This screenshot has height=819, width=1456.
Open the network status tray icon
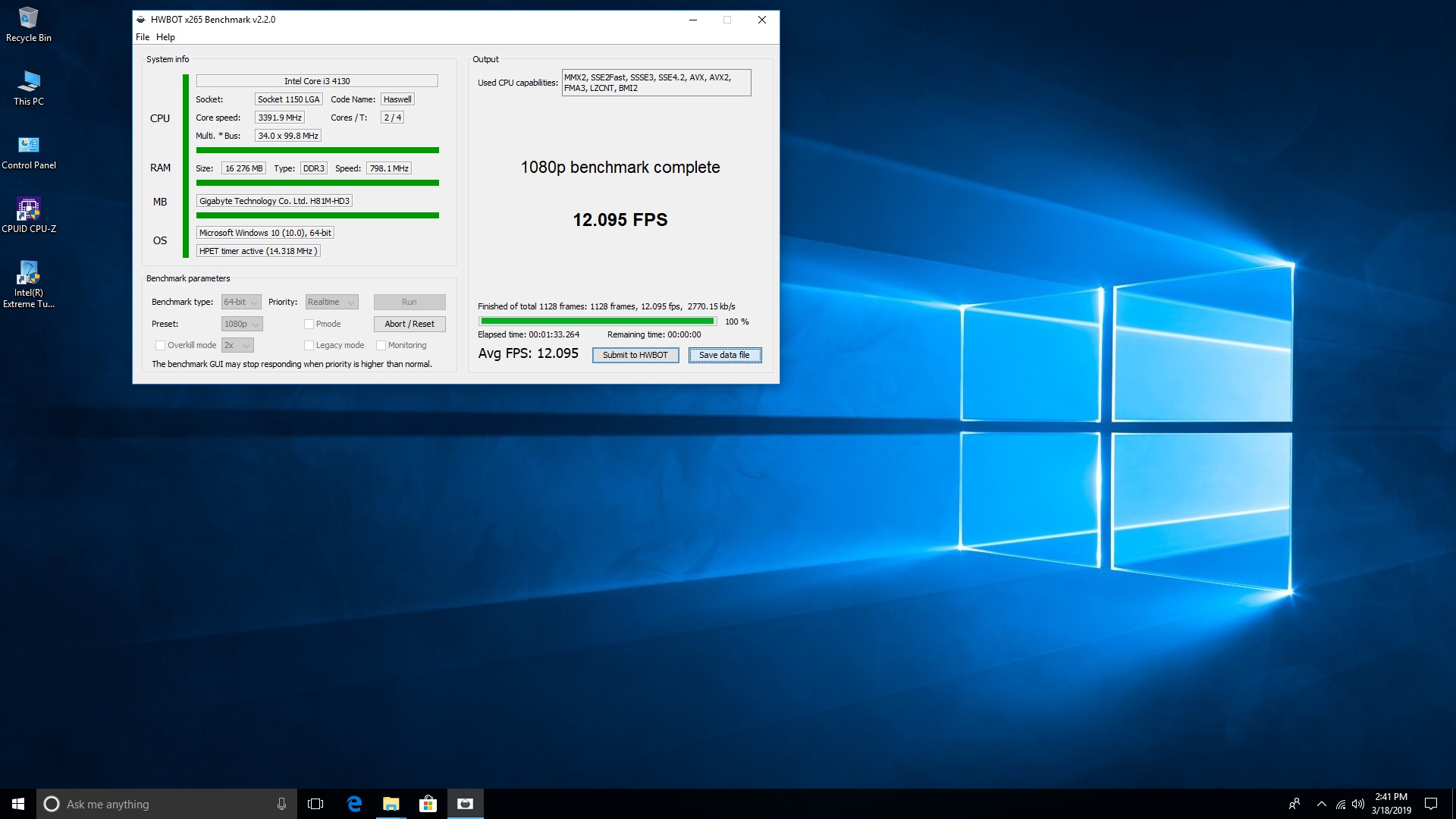tap(1341, 804)
